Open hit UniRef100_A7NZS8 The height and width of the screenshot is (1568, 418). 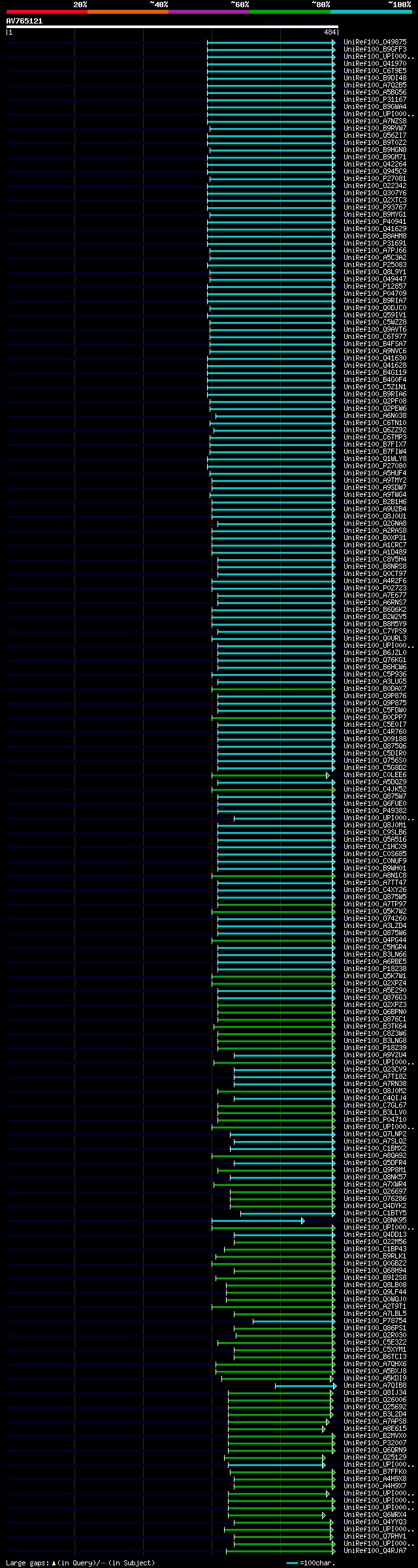[x=375, y=121]
